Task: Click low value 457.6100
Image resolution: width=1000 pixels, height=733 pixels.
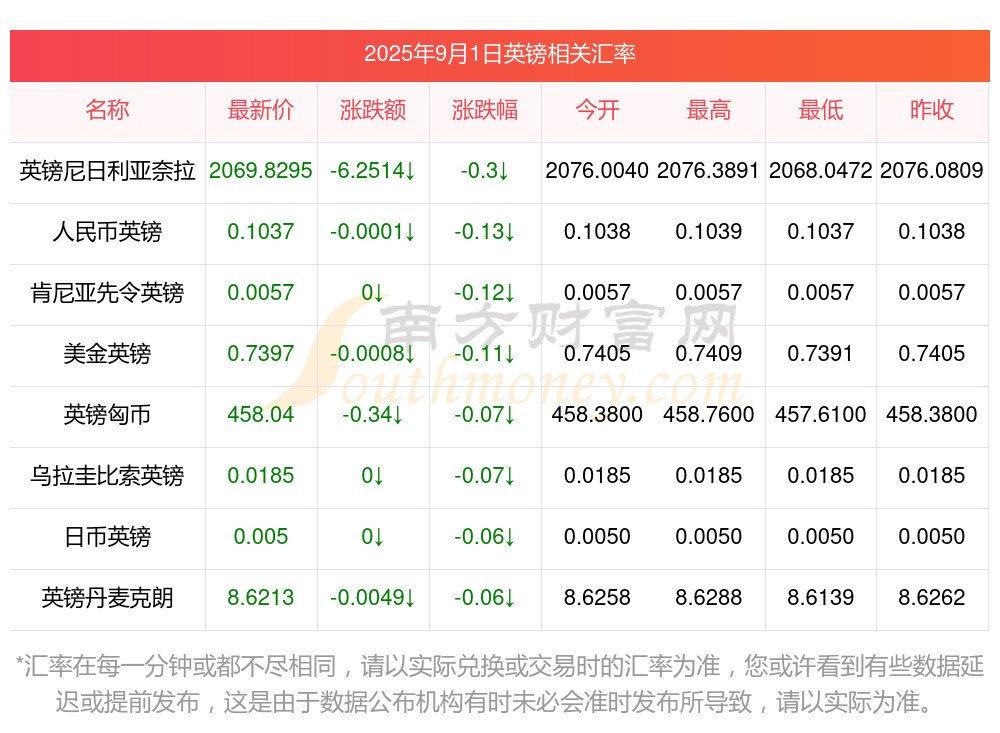Action: (821, 415)
